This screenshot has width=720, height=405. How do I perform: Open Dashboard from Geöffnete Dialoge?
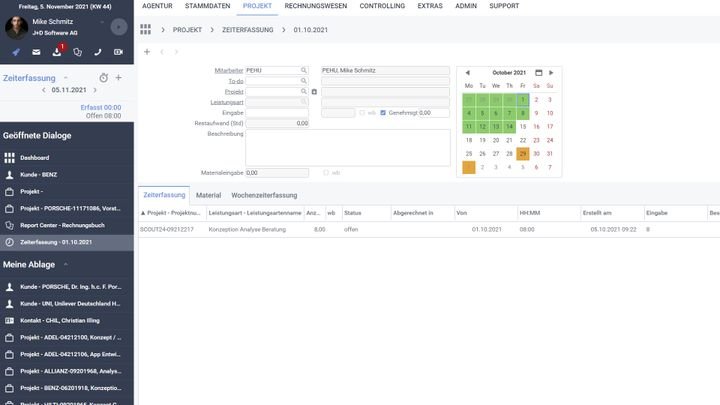[34, 158]
